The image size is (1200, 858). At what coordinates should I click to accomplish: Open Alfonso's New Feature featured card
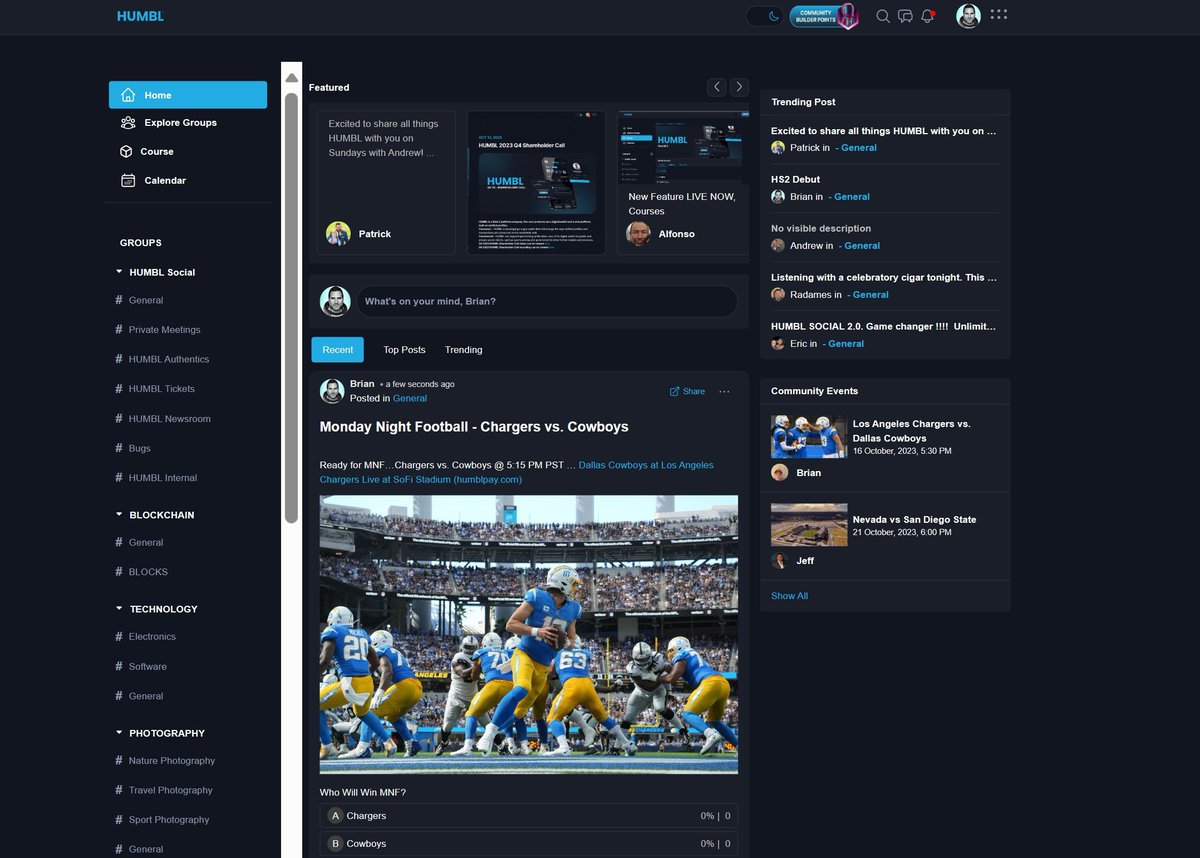click(683, 182)
